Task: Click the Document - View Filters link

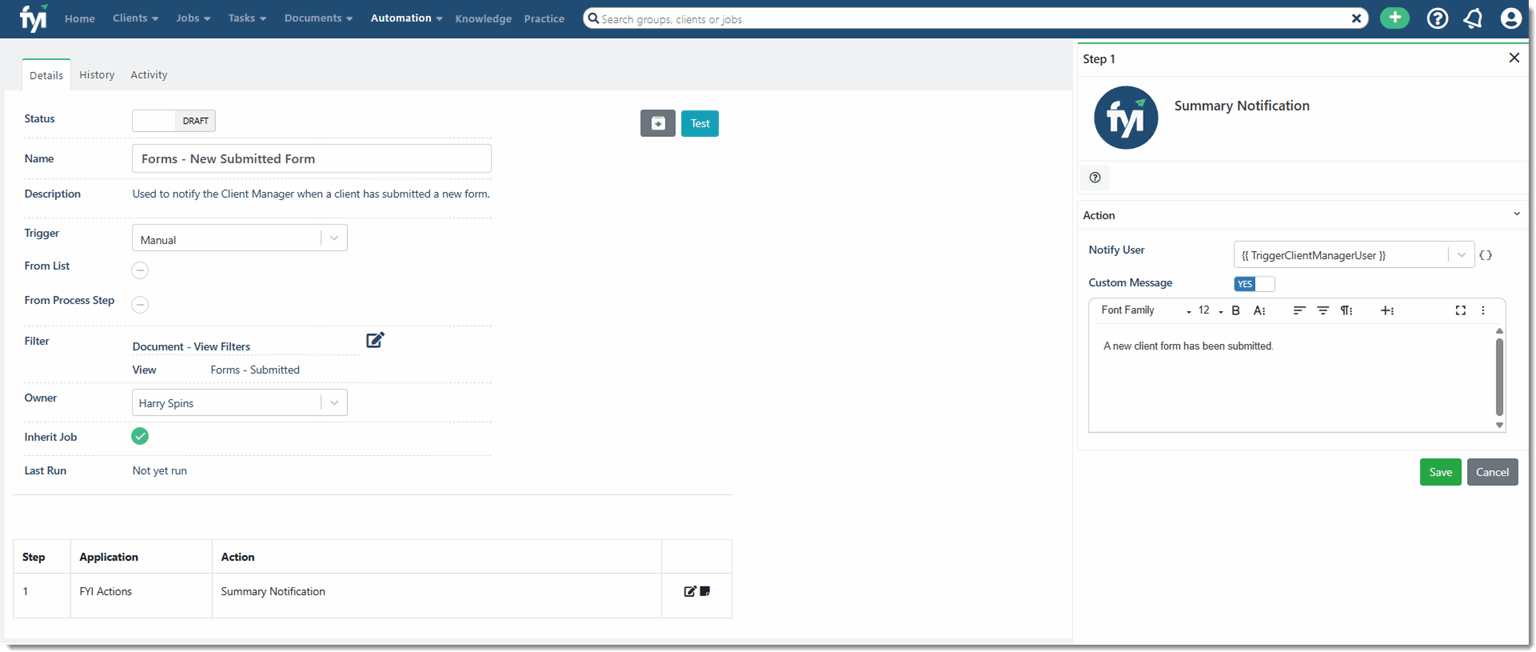Action: coord(191,346)
